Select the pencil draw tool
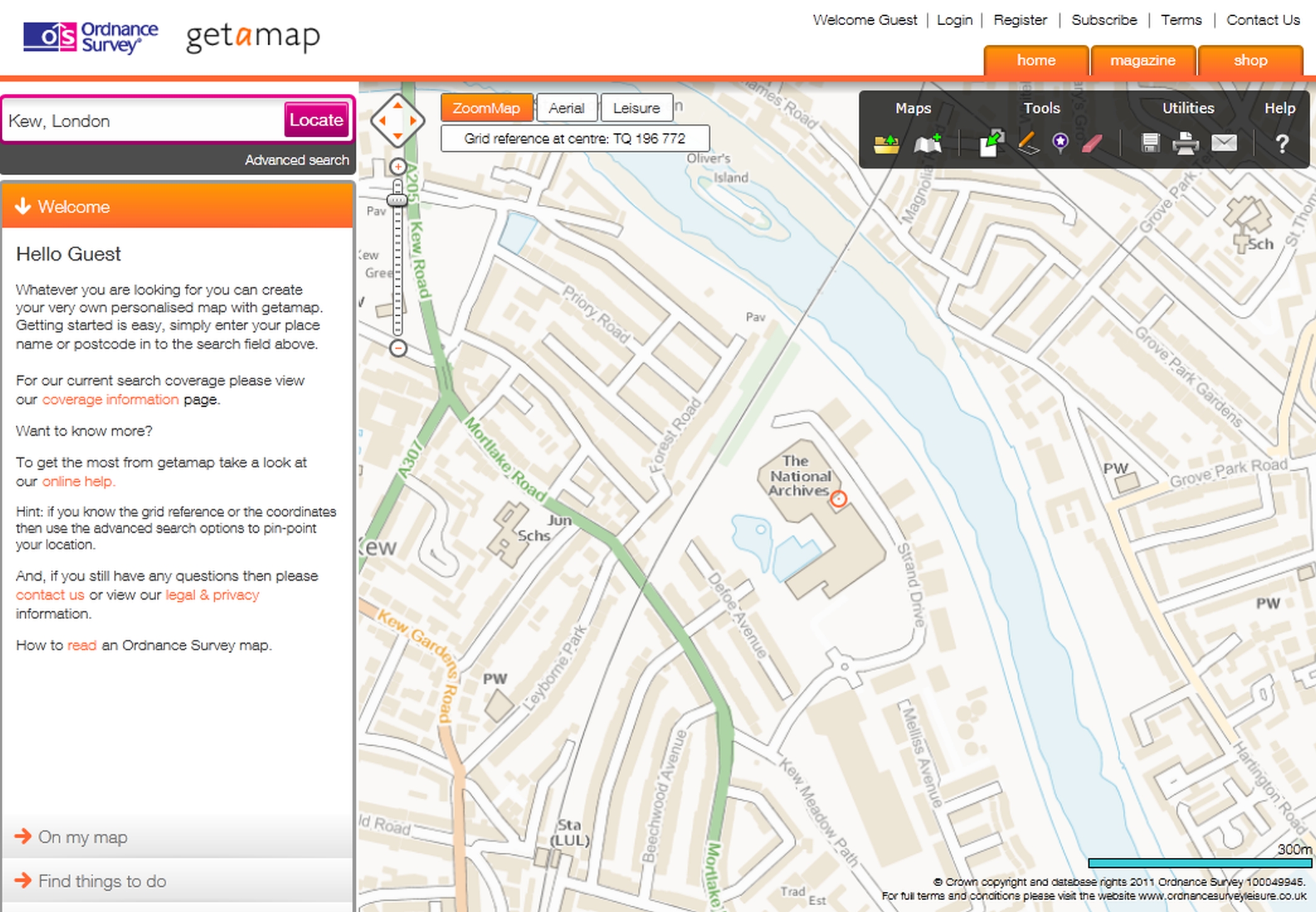 pyautogui.click(x=1028, y=143)
